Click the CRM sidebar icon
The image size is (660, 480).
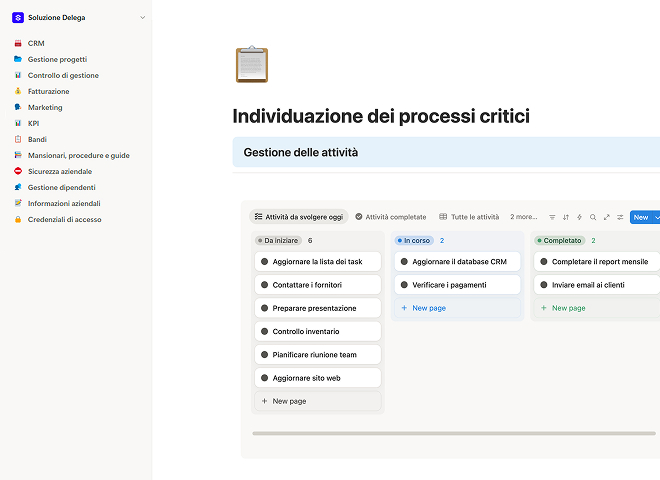click(18, 43)
